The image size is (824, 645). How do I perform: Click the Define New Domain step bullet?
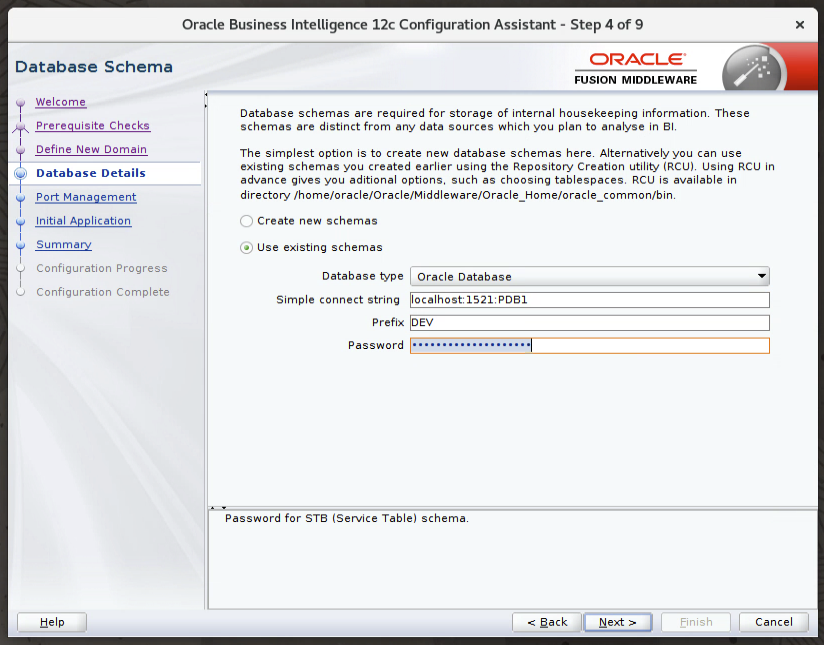click(20, 150)
